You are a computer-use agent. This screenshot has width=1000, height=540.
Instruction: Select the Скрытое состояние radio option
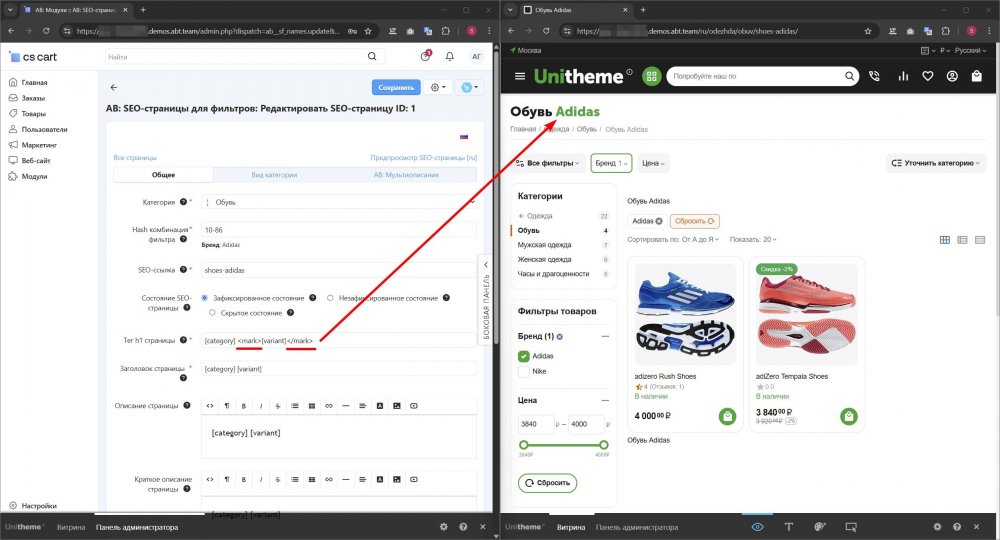(212, 312)
